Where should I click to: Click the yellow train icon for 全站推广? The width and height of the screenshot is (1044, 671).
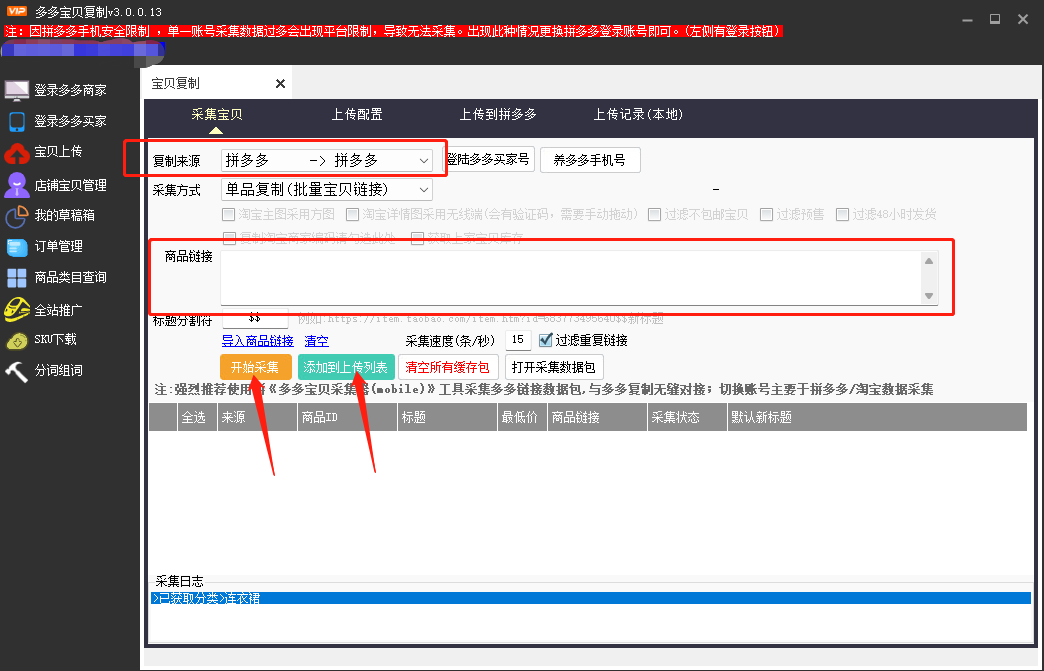point(17,309)
